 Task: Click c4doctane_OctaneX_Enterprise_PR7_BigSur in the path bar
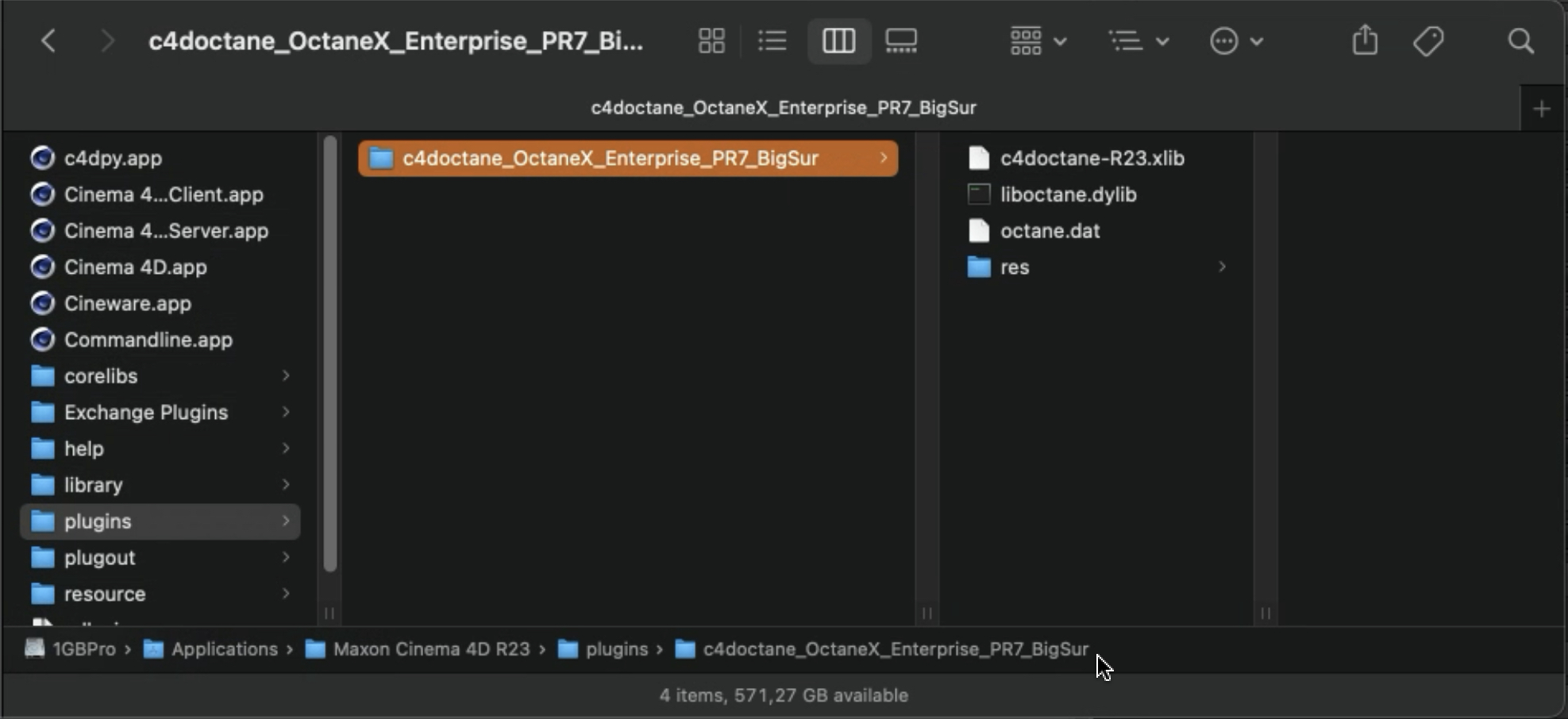coord(882,649)
